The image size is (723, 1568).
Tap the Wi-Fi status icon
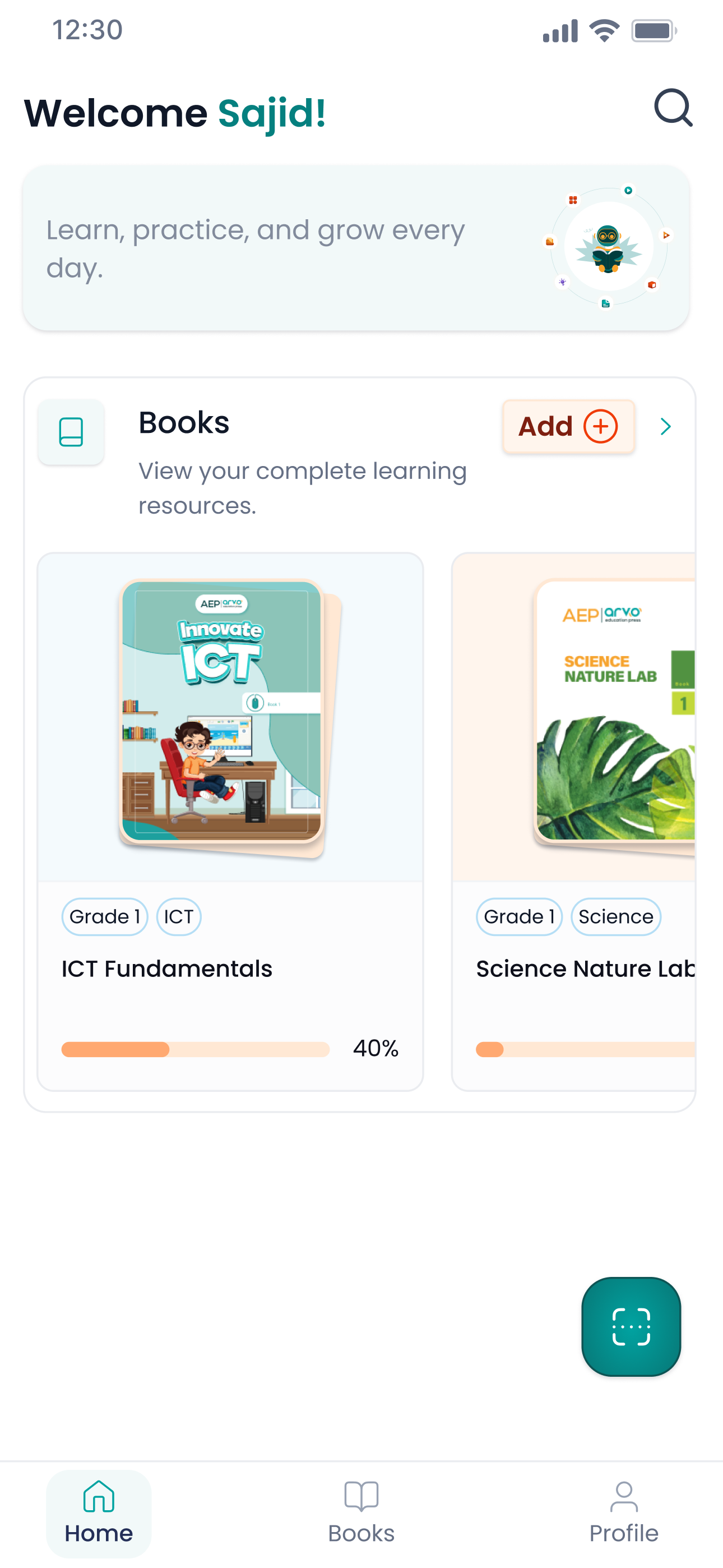(x=604, y=30)
